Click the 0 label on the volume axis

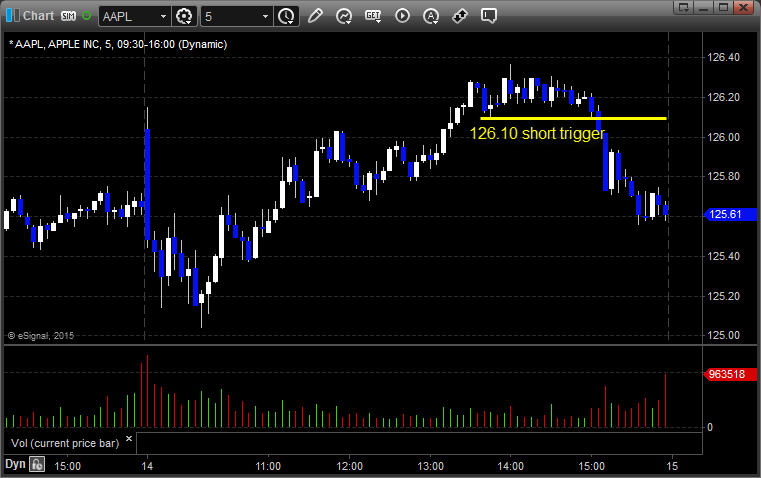(710, 428)
